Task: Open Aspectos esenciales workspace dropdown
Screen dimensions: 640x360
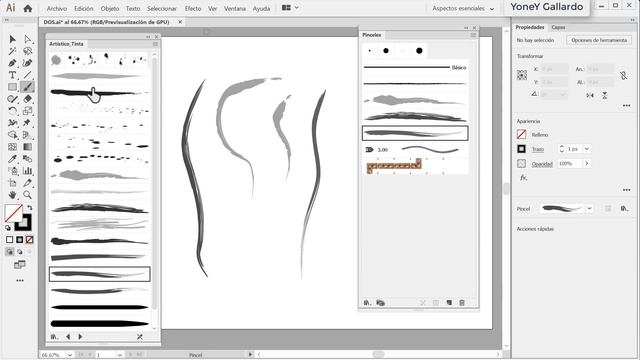Action: 463,8
